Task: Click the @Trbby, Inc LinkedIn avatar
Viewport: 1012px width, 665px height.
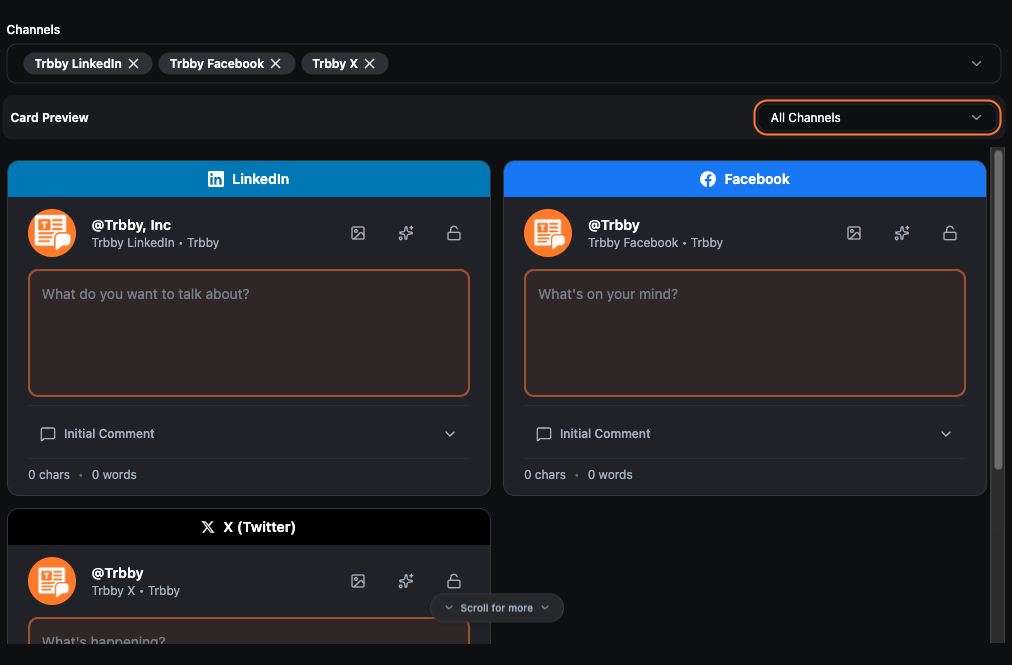Action: click(x=52, y=233)
